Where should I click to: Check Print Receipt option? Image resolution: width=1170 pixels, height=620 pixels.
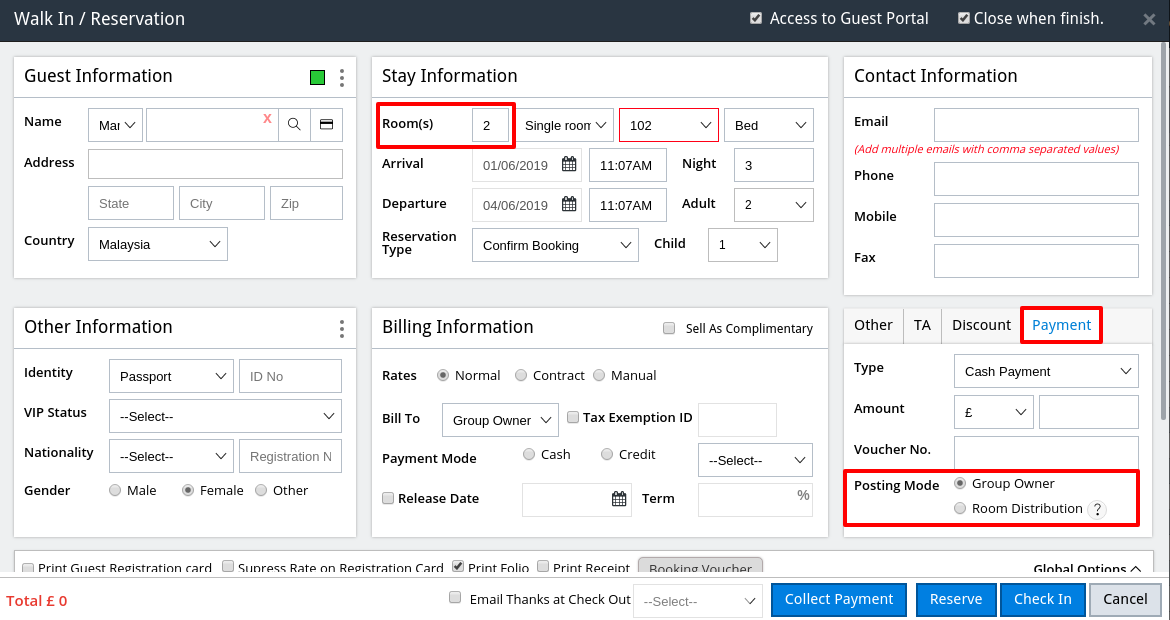543,566
